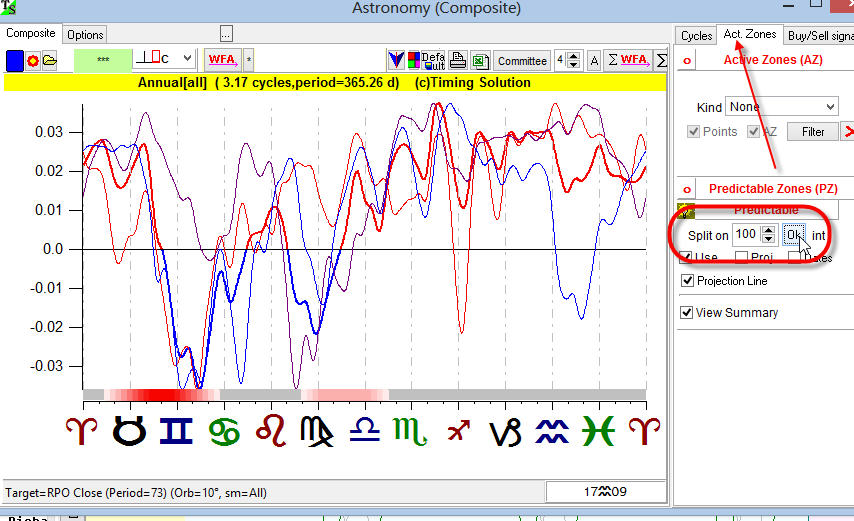Increase the Split on value stepper
This screenshot has width=854, height=521.
pyautogui.click(x=768, y=230)
